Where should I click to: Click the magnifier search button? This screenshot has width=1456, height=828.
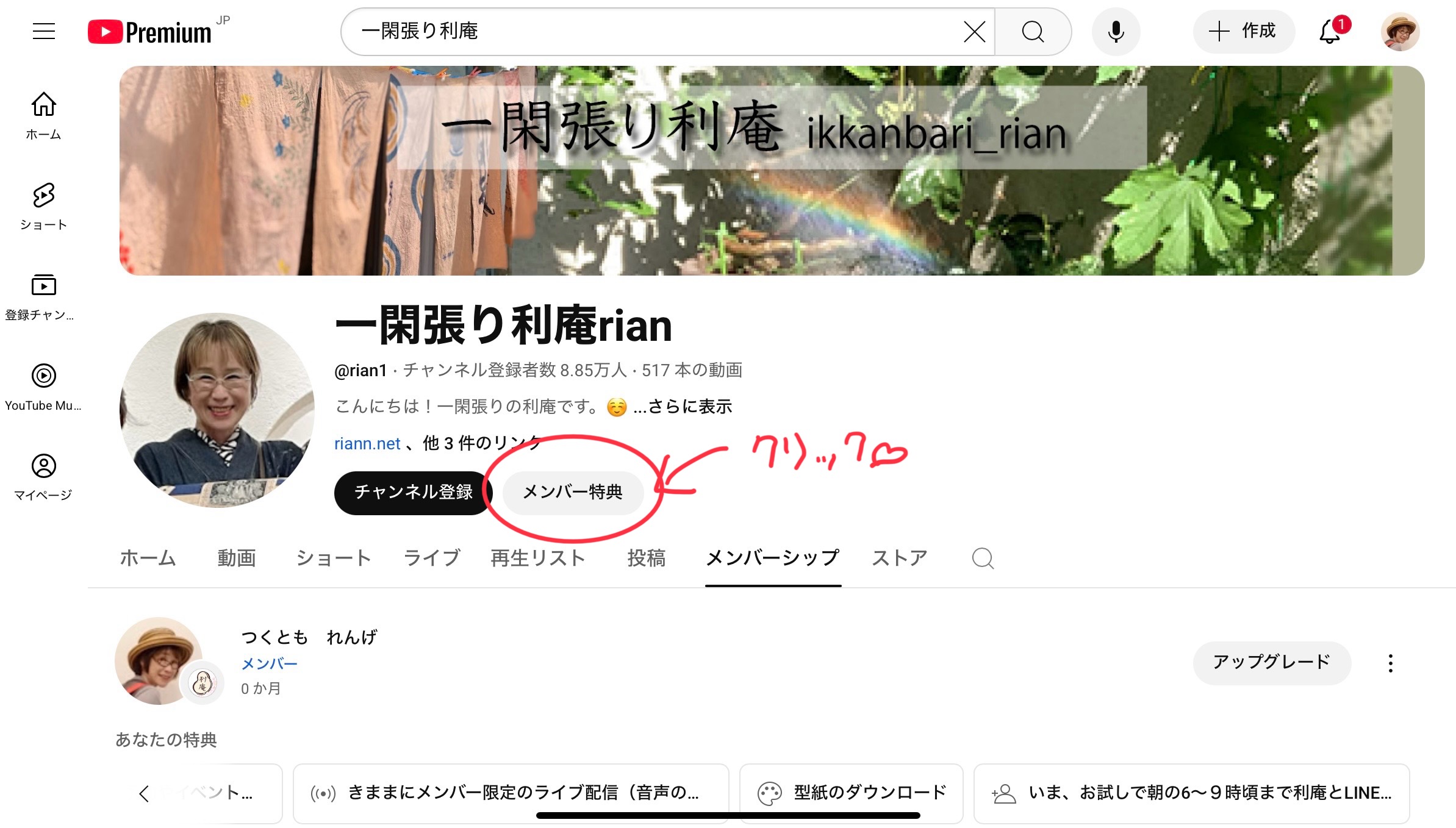pos(1033,32)
